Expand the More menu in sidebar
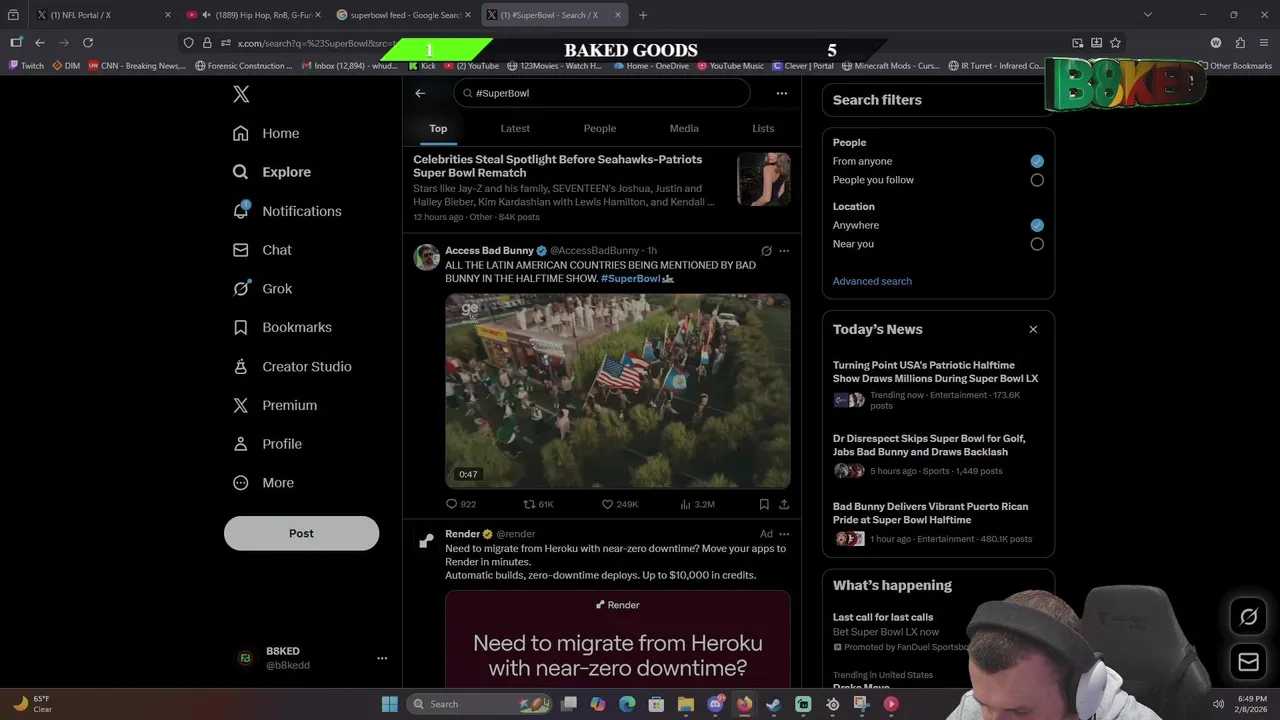 [264, 483]
